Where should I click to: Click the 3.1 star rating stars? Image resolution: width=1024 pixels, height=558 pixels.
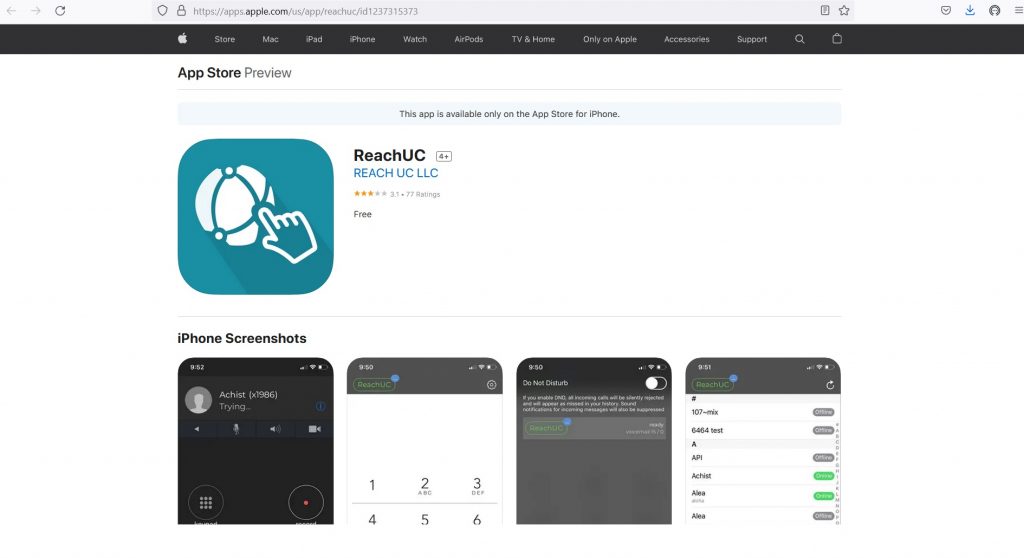tap(370, 193)
